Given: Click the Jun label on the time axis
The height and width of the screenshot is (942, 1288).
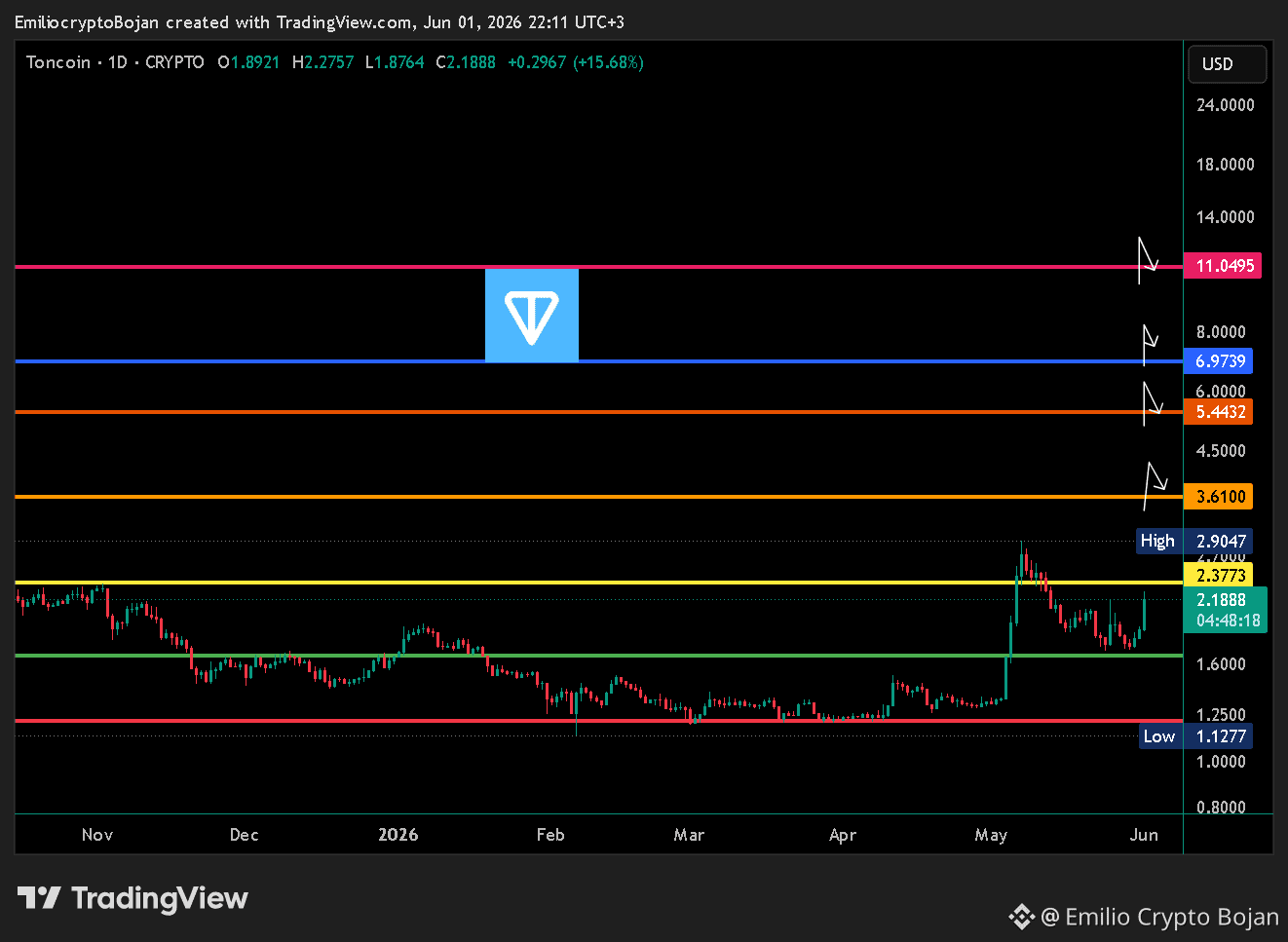Looking at the screenshot, I should [1145, 835].
